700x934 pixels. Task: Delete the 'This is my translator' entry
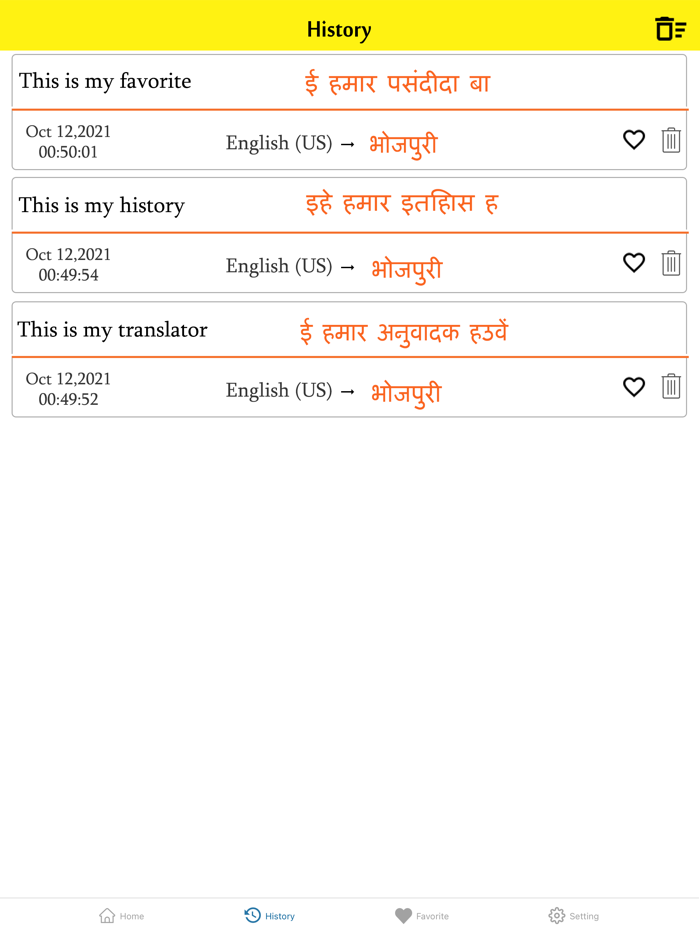[671, 387]
